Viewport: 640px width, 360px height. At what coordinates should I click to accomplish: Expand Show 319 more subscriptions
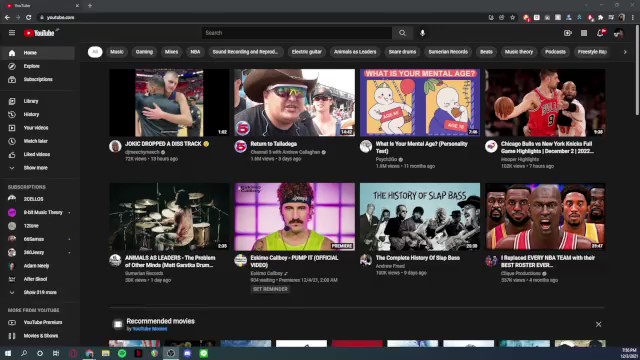(x=38, y=292)
